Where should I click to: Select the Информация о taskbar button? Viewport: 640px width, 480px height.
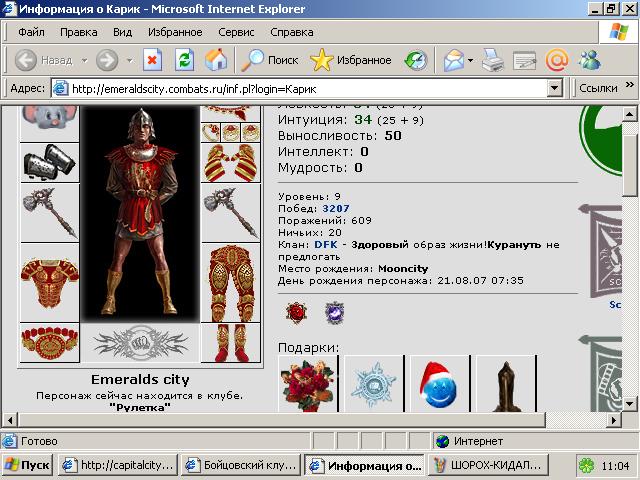(x=364, y=465)
